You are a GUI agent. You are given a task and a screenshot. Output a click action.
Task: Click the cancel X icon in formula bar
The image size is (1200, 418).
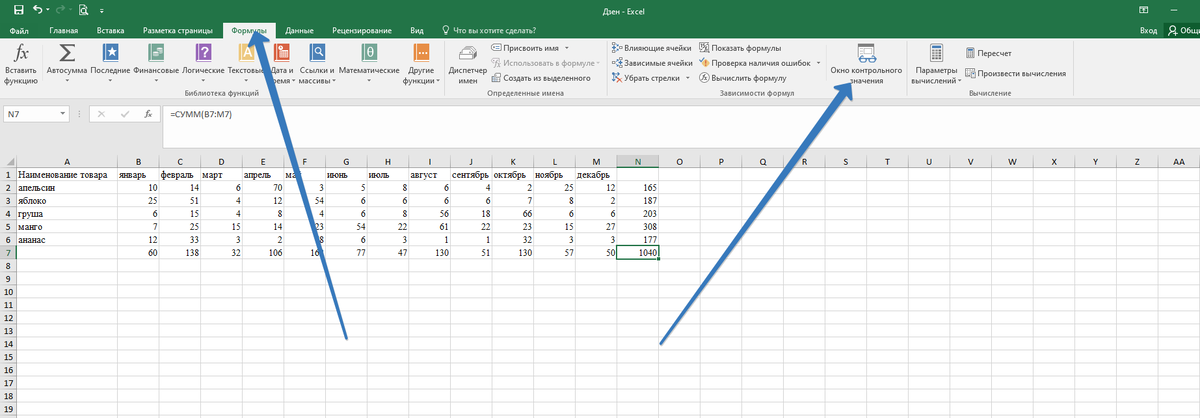[x=101, y=114]
